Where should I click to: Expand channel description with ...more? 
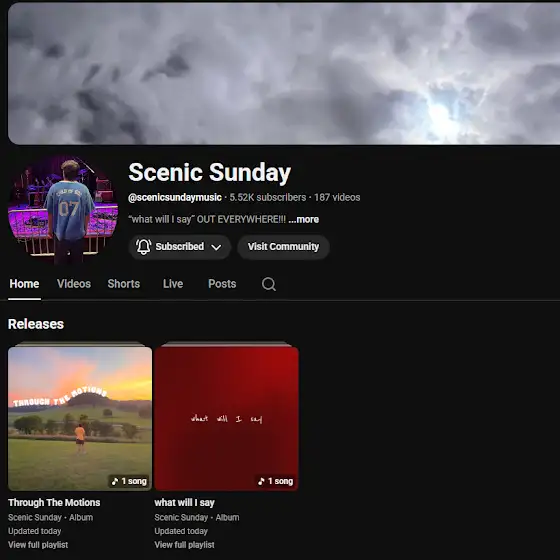[x=304, y=219]
